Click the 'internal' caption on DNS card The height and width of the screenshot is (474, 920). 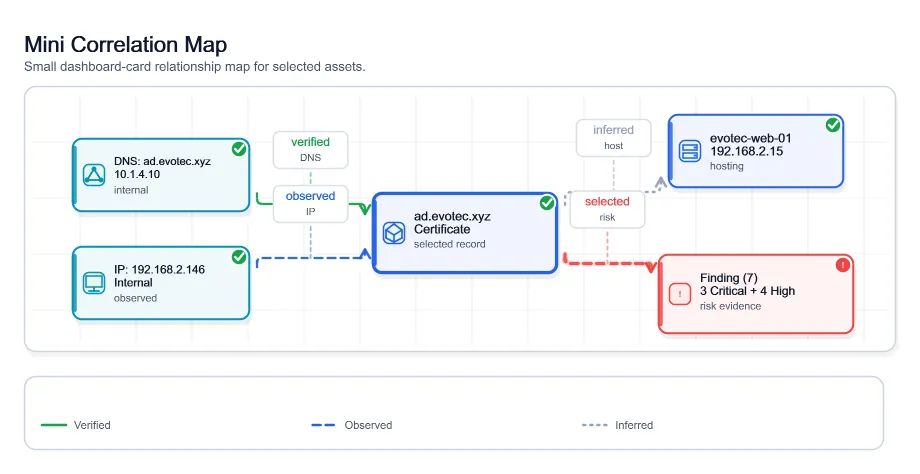tap(131, 190)
